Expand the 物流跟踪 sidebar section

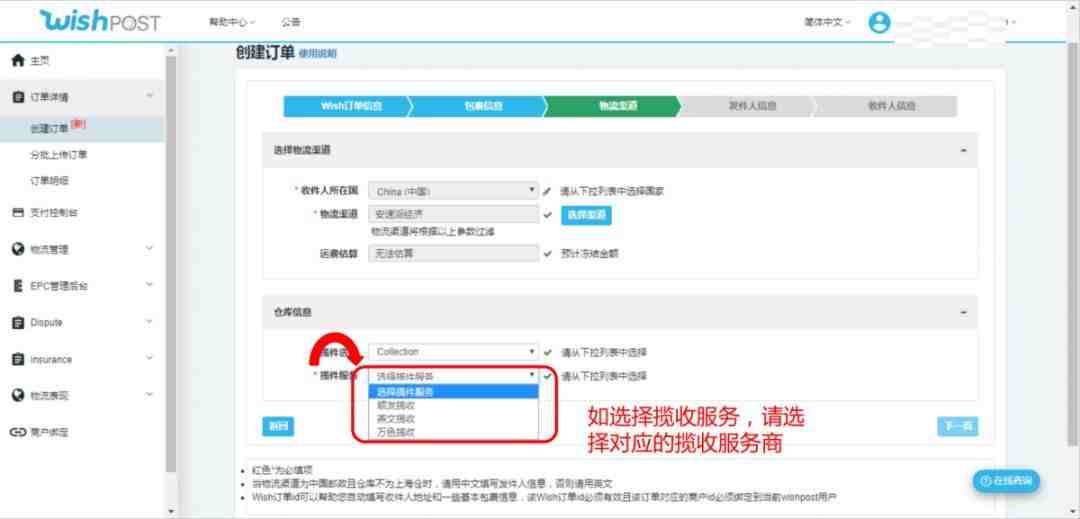pyautogui.click(x=149, y=394)
